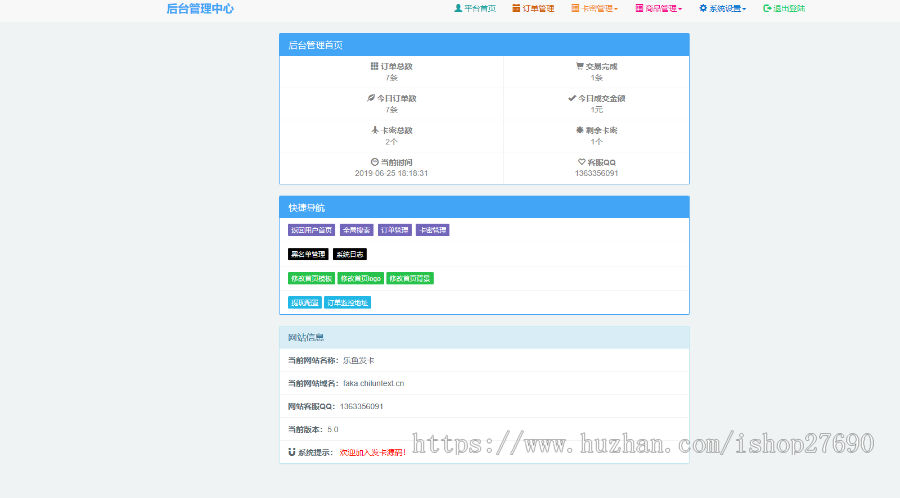The width and height of the screenshot is (900, 498).
Task: Click the 卡密总数 value 2个
Action: [391, 142]
